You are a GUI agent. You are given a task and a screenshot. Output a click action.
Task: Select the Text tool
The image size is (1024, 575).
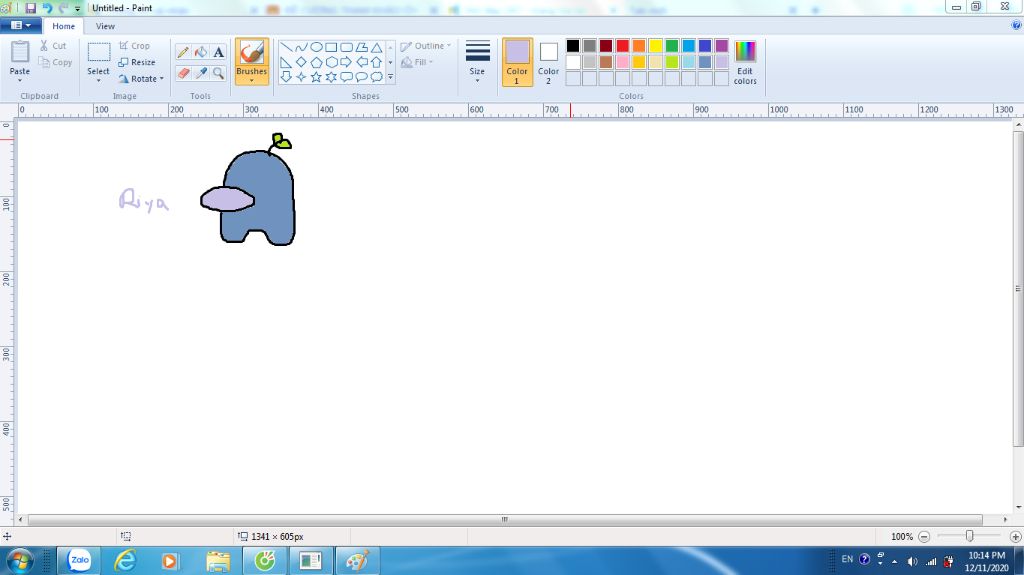(219, 52)
